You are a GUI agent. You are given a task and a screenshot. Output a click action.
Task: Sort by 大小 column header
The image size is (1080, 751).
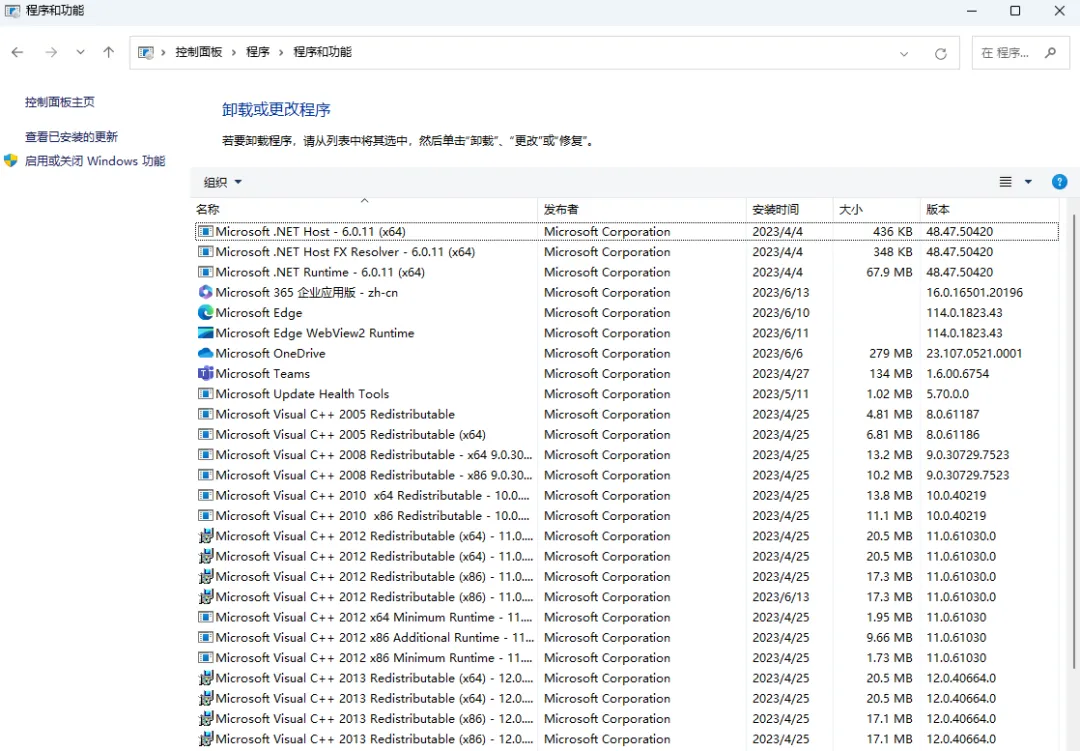877,209
